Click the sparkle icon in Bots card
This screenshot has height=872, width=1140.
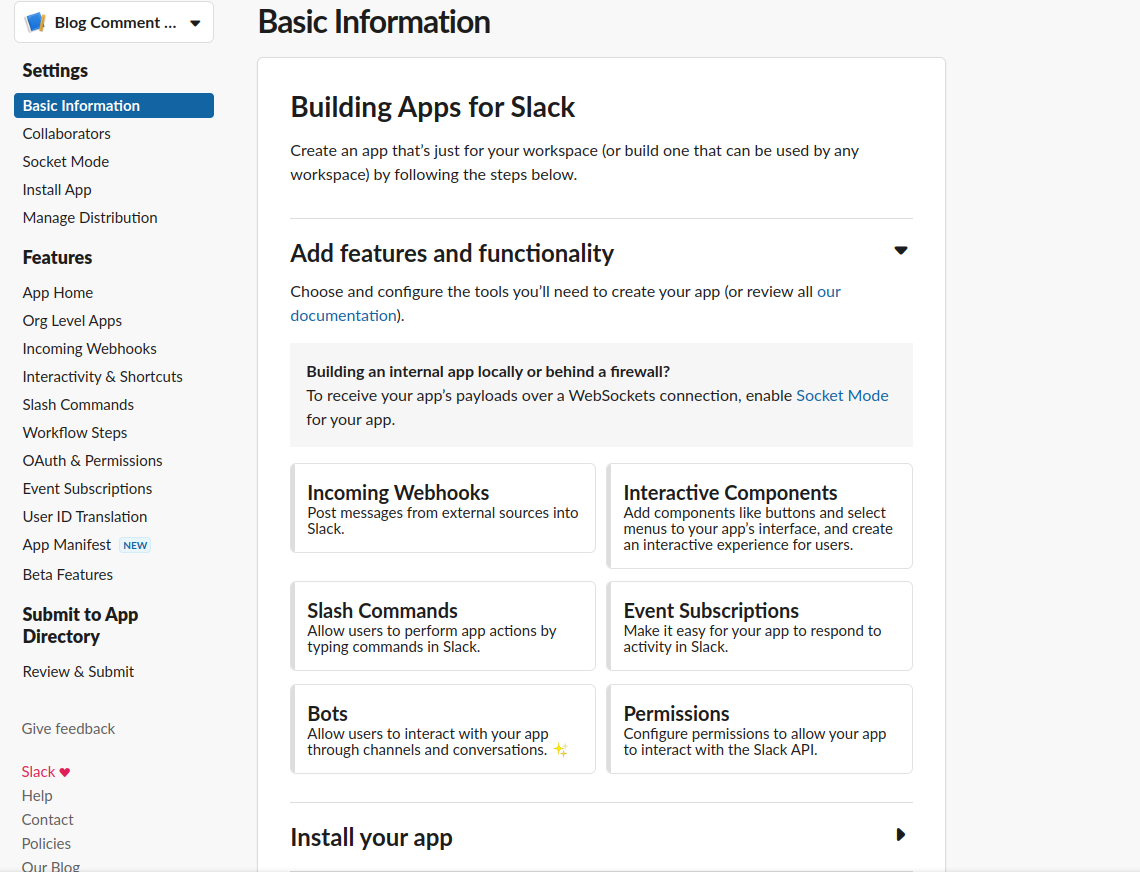(x=561, y=750)
